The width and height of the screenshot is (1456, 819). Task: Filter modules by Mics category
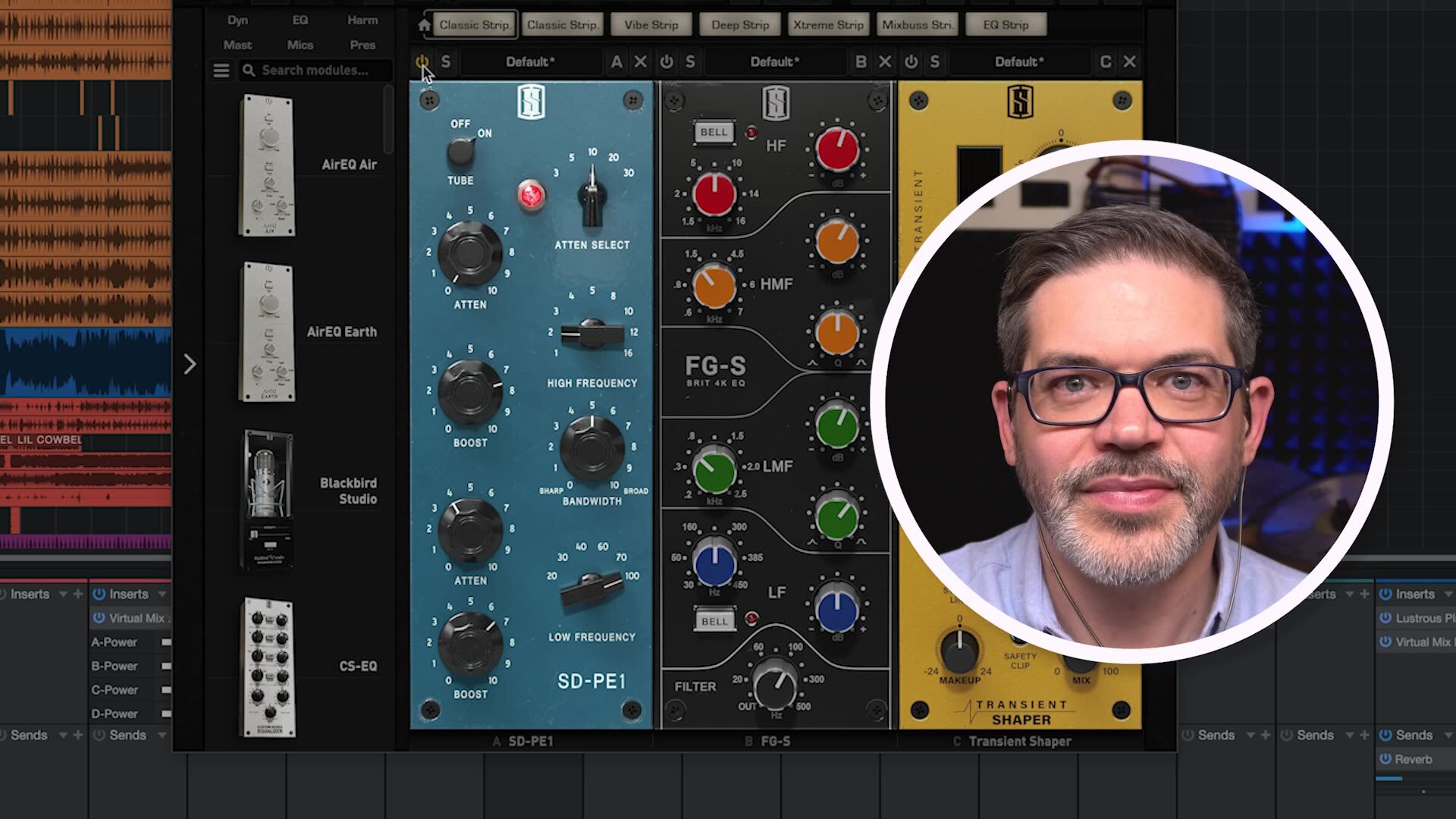[x=300, y=45]
